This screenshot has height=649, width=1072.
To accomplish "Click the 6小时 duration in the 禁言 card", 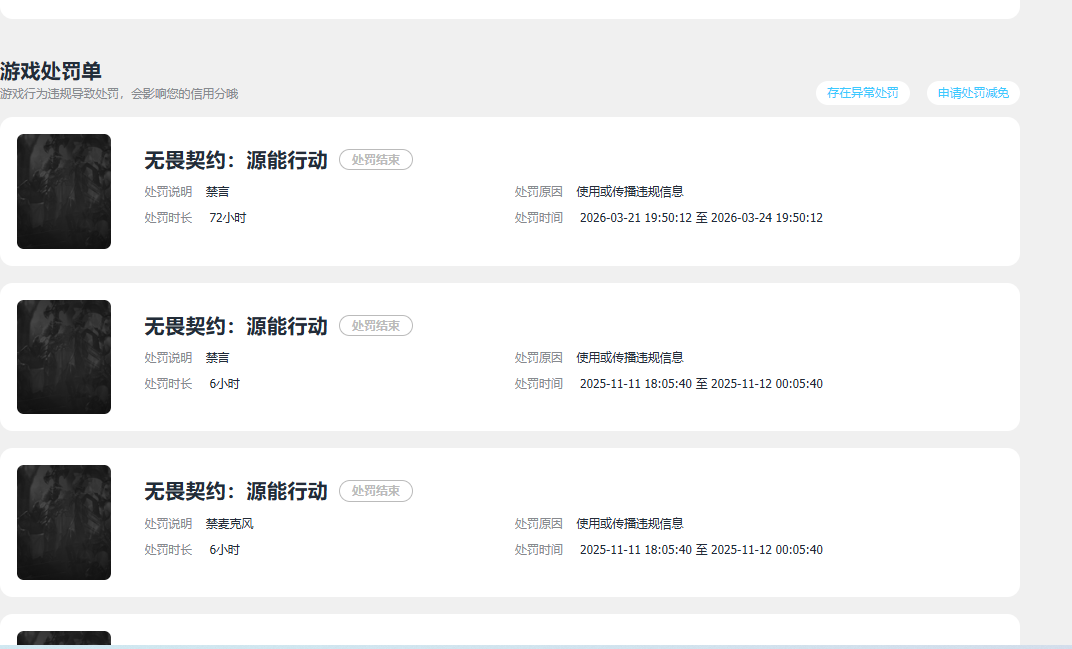I will click(225, 384).
